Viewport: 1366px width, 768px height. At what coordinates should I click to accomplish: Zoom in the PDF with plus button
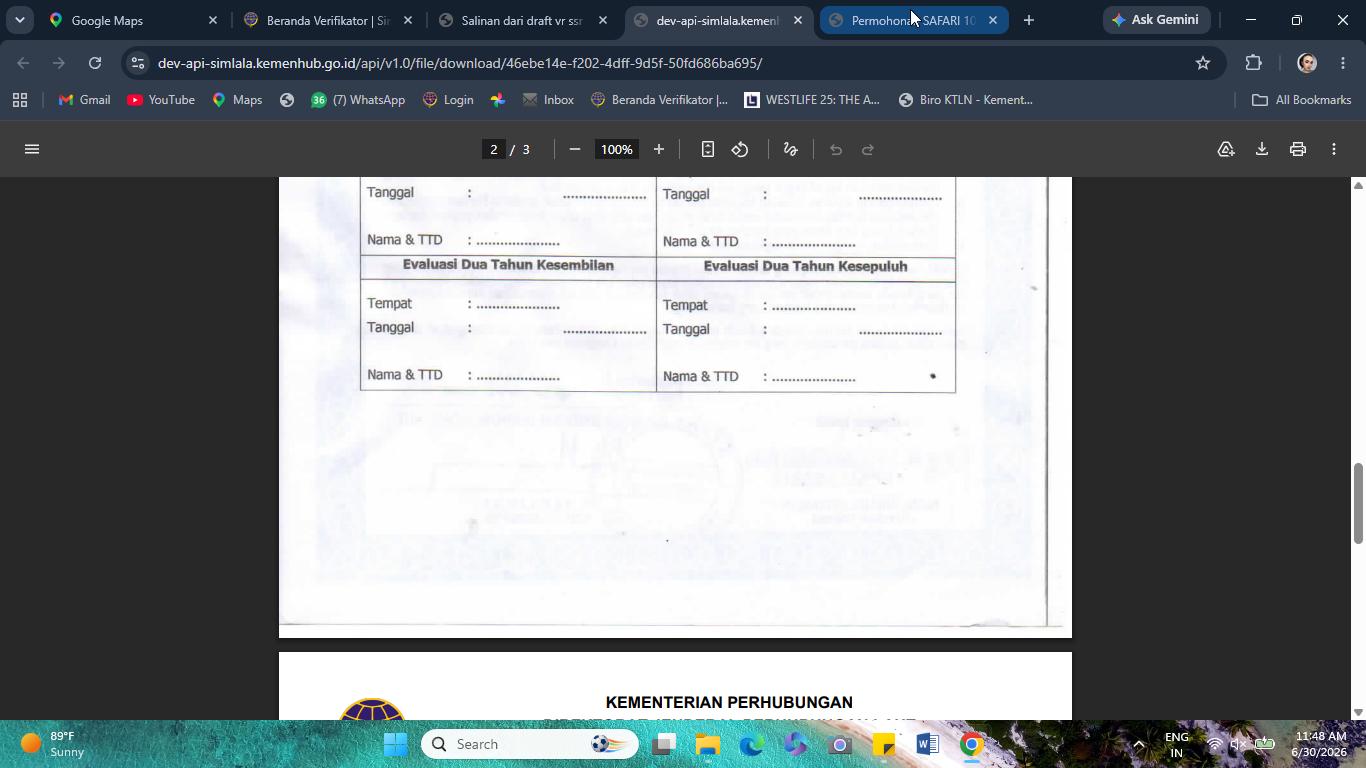tap(659, 149)
